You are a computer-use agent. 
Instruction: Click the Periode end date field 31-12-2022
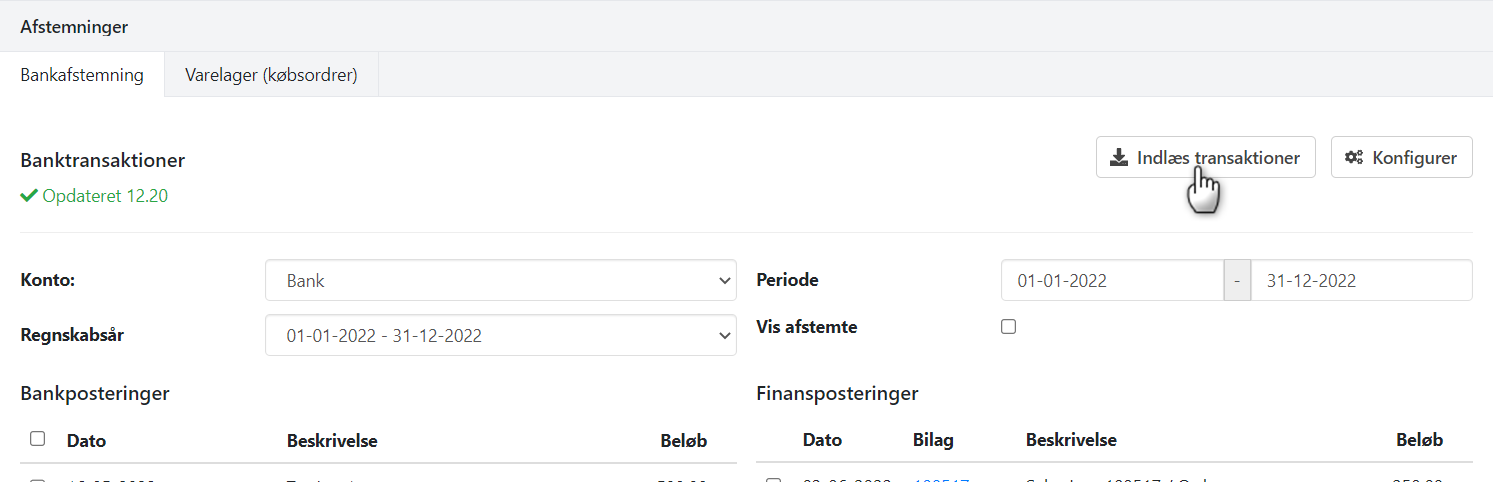[x=1361, y=280]
